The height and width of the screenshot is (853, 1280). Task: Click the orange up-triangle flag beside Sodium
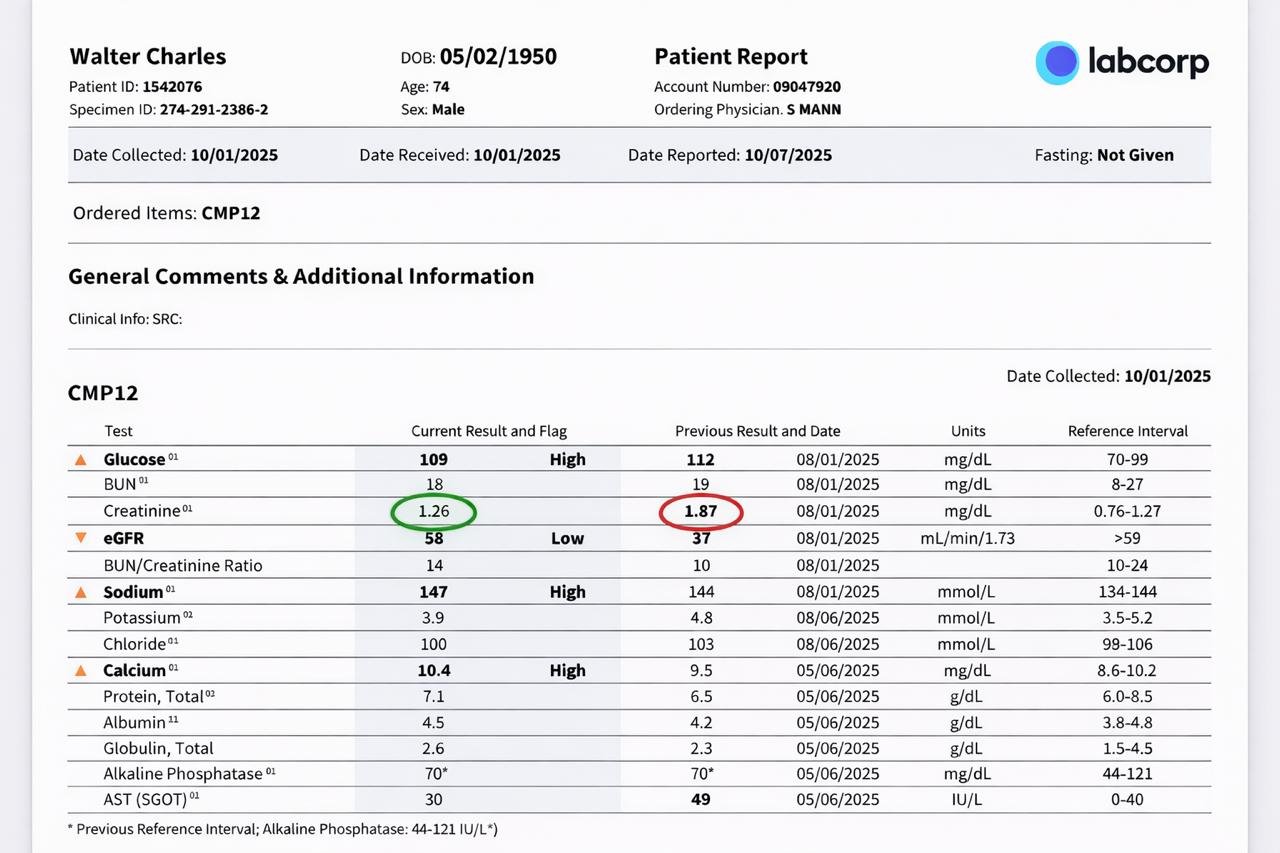[81, 592]
